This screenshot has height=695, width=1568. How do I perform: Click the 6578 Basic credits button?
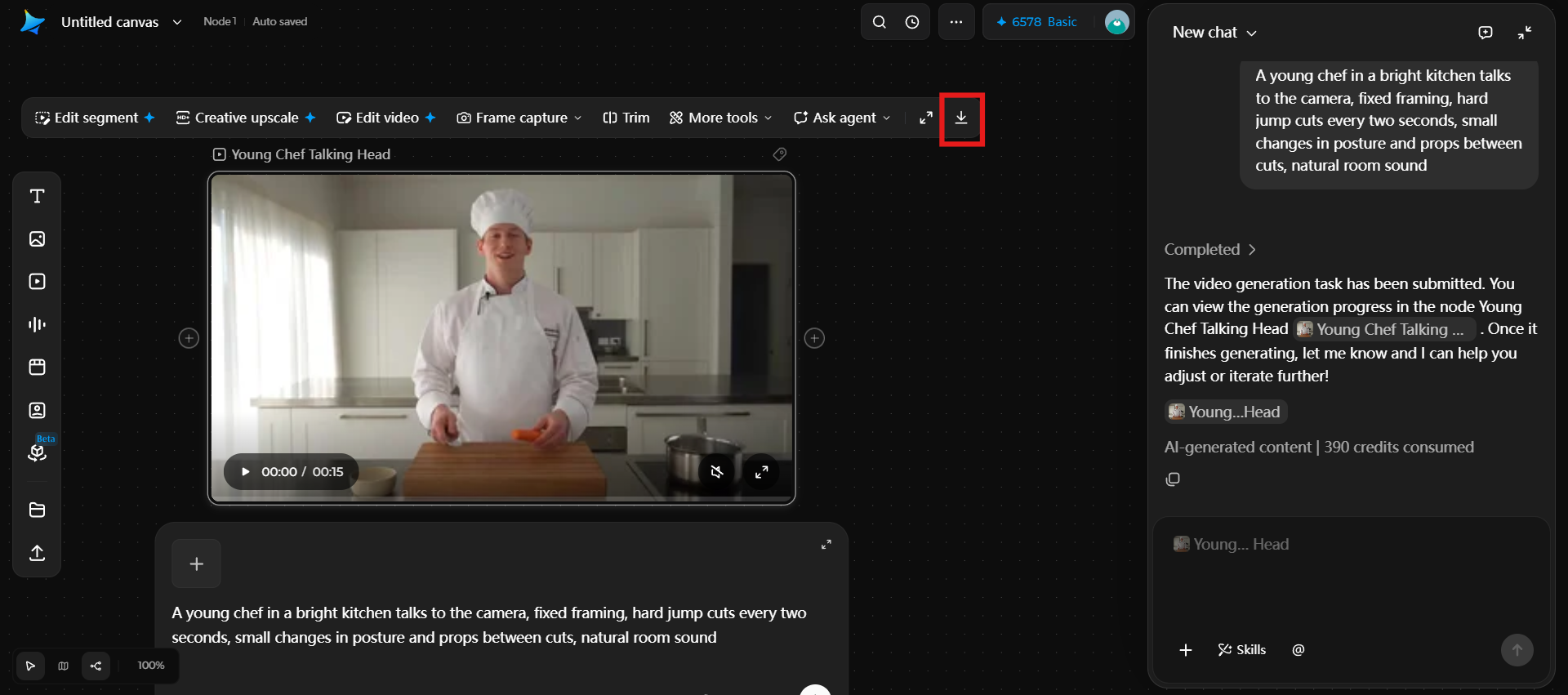pos(1036,22)
